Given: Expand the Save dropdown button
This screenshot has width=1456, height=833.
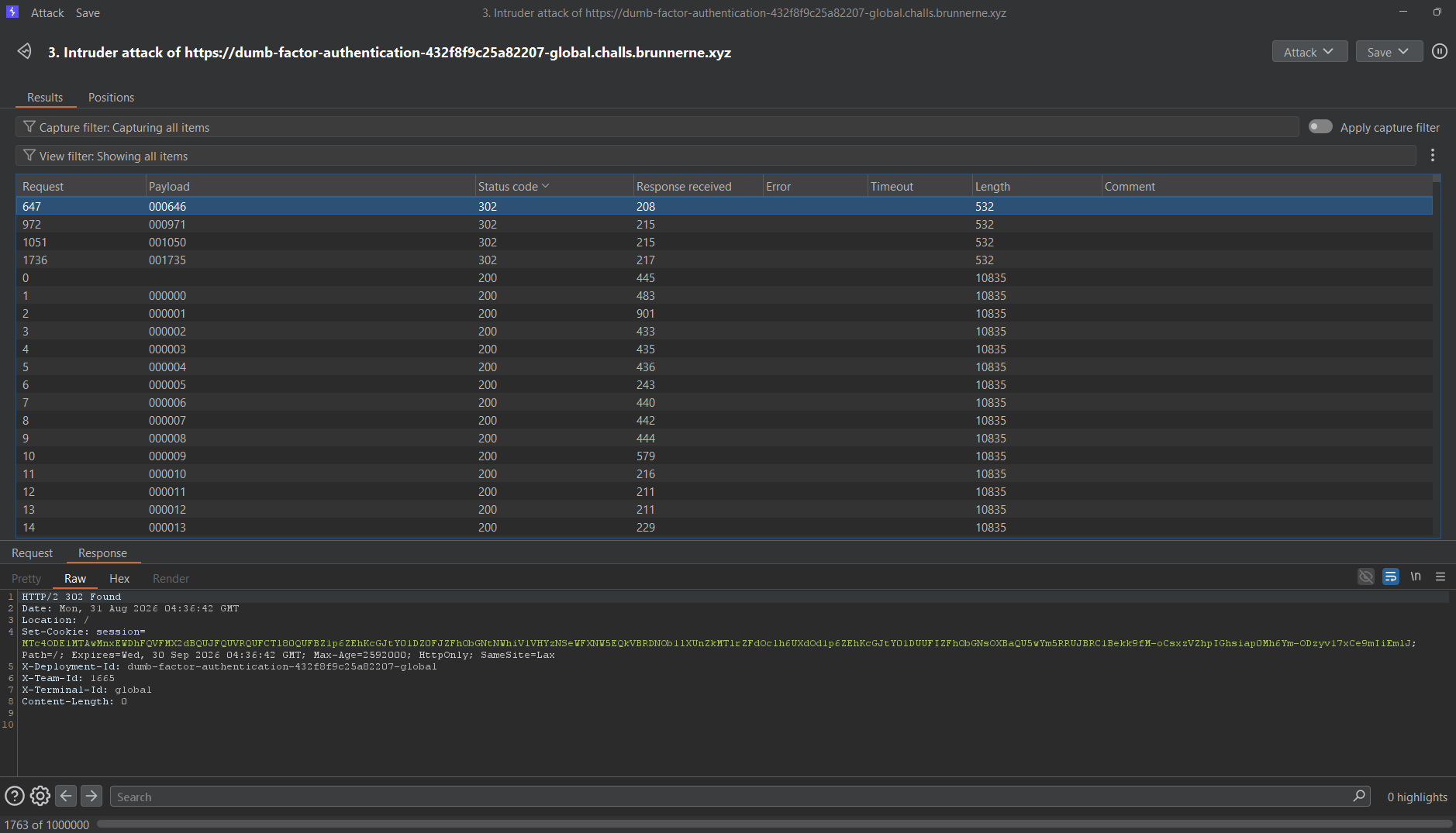Looking at the screenshot, I should 1389,52.
